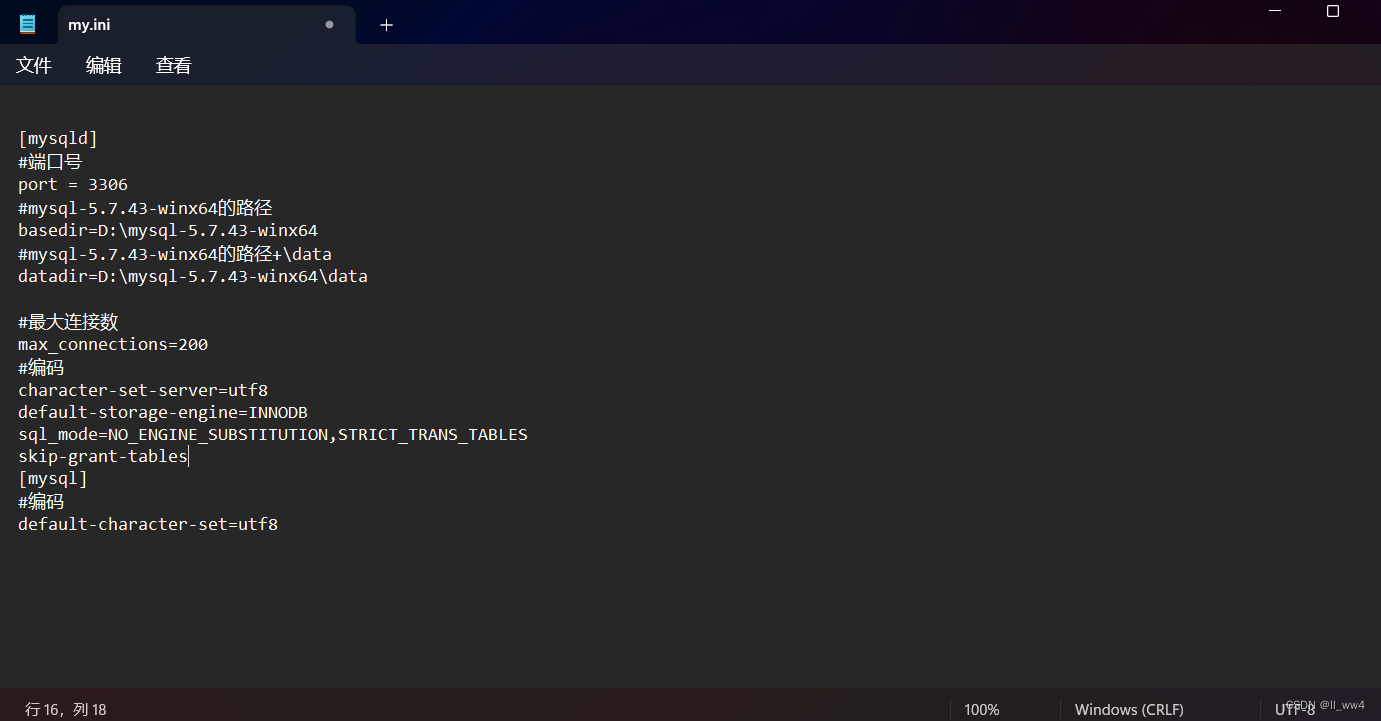Click the #端口号 comment line
This screenshot has height=721, width=1381.
click(50, 161)
